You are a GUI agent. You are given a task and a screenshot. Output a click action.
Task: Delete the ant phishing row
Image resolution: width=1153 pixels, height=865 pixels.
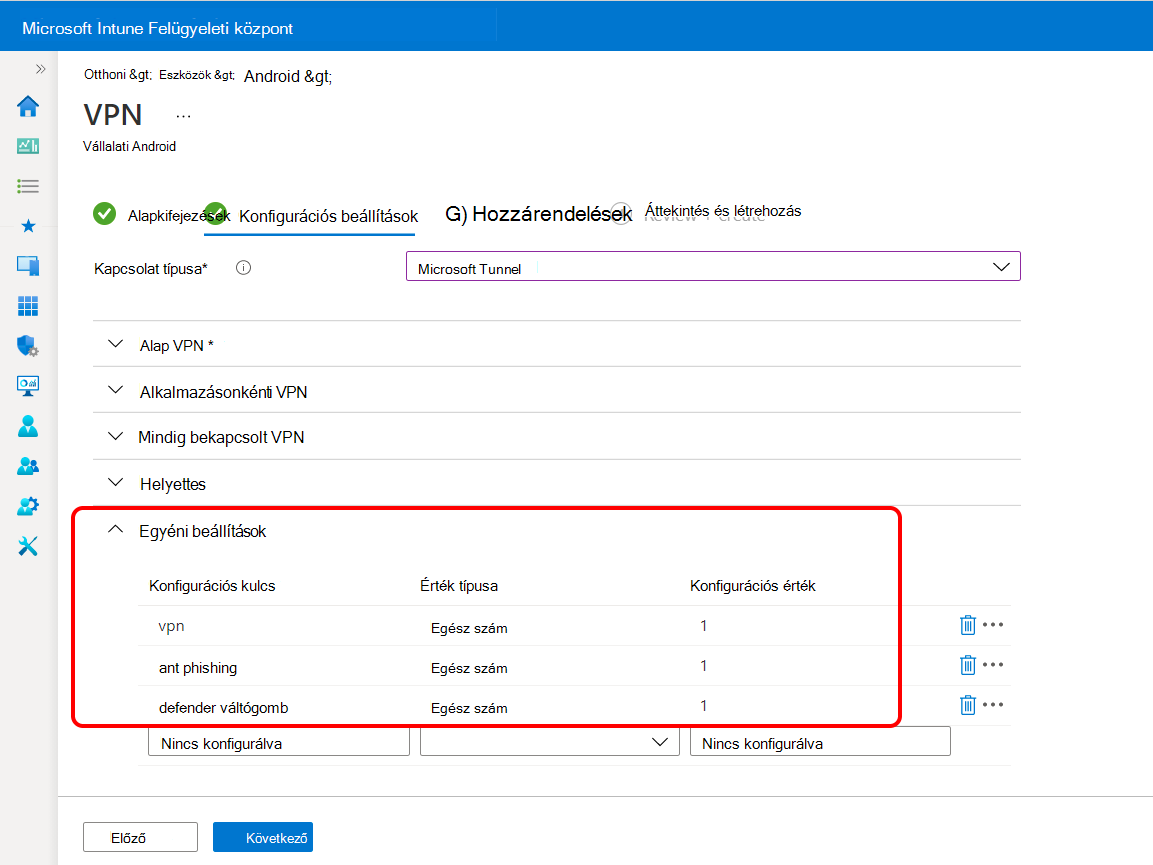[x=968, y=665]
